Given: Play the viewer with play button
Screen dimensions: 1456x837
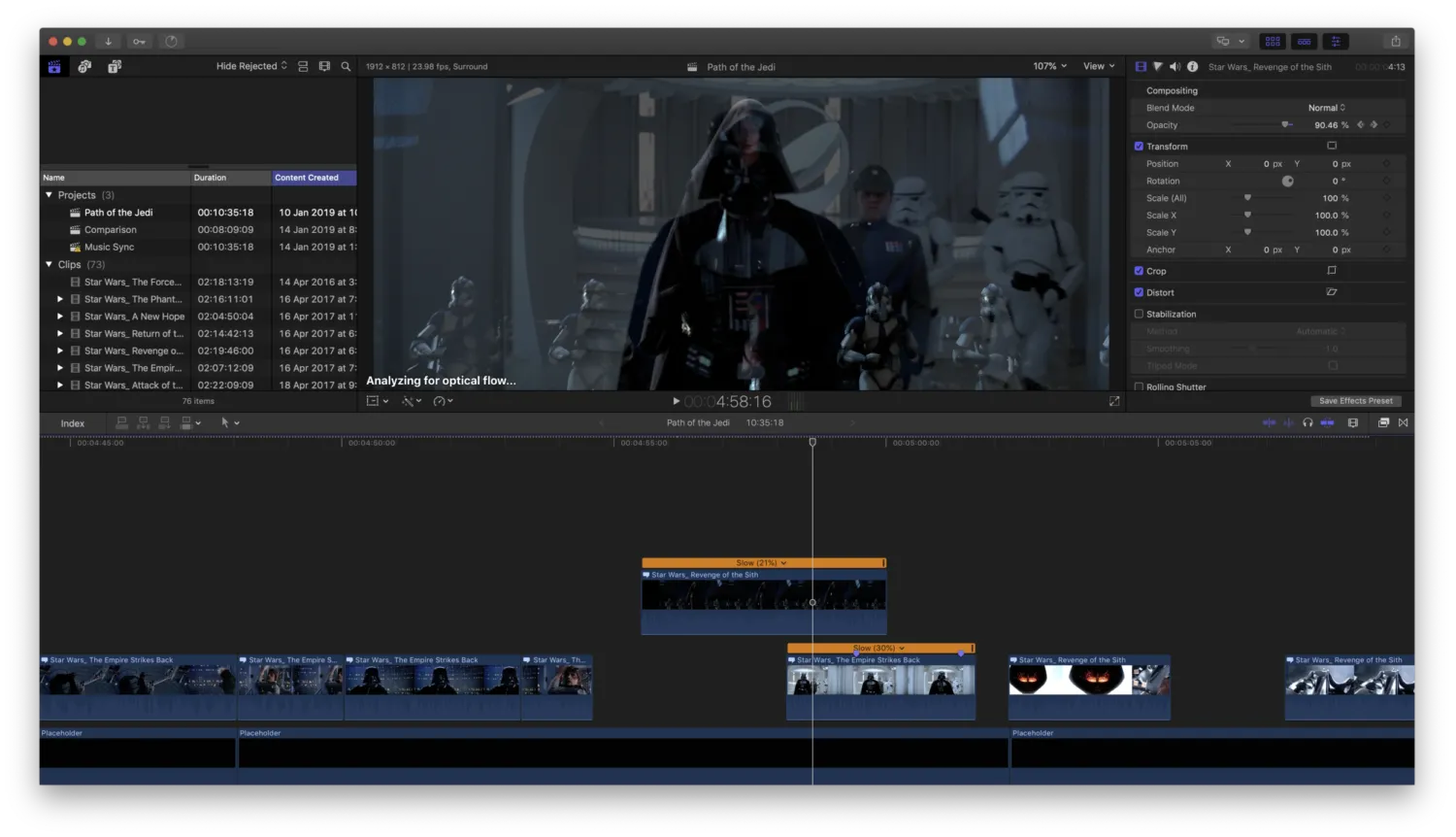Looking at the screenshot, I should [x=677, y=401].
